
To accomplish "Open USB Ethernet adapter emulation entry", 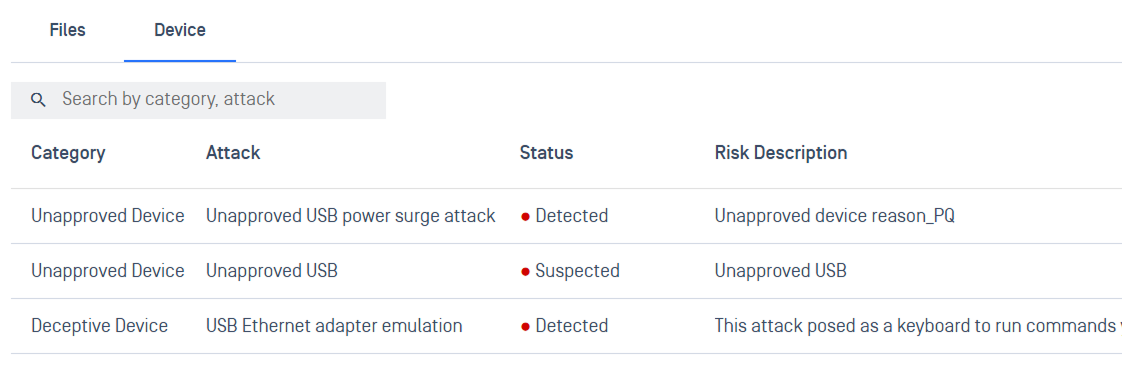I will click(334, 326).
